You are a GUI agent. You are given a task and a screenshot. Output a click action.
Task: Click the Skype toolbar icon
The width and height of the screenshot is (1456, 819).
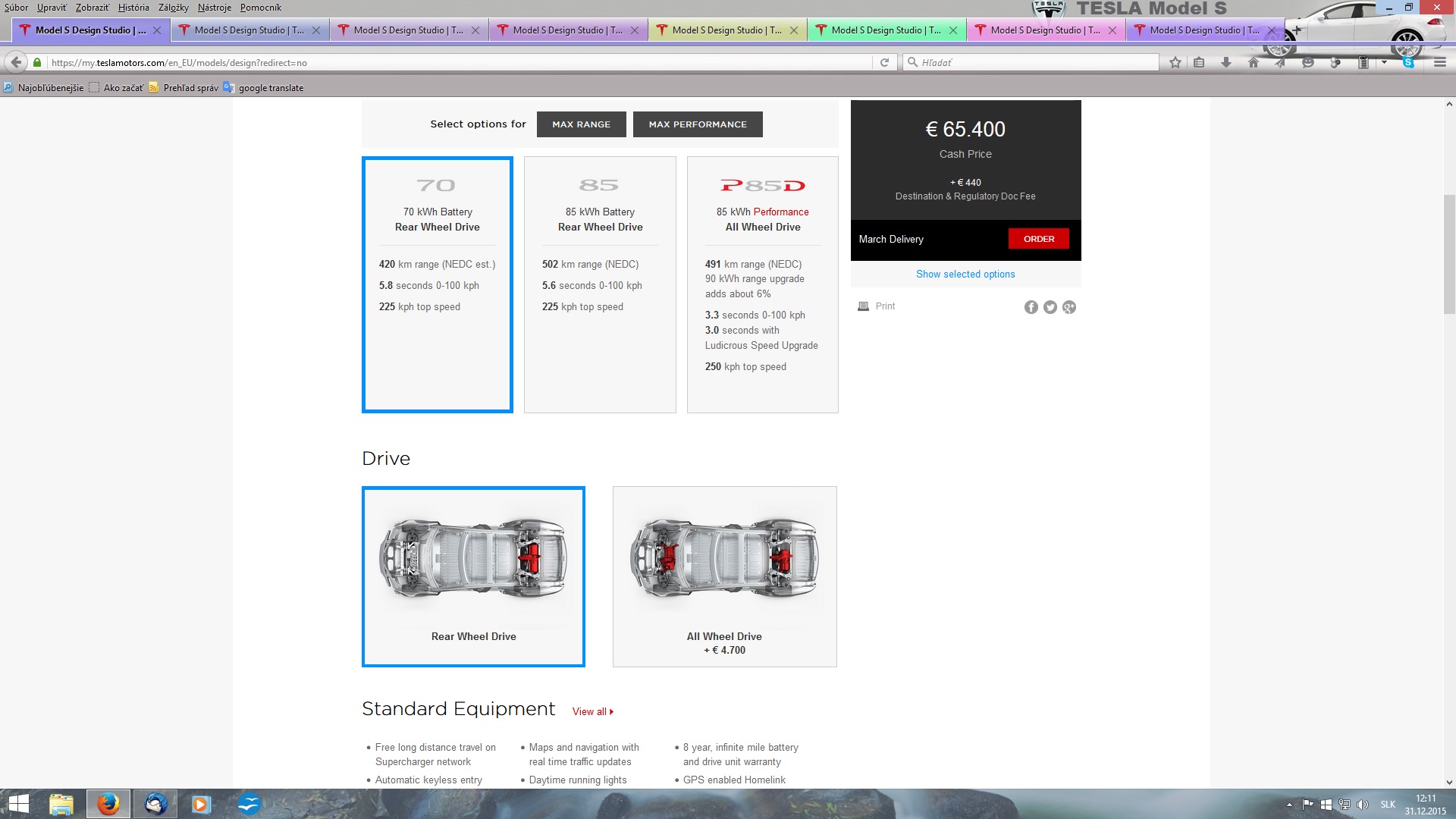click(1409, 62)
